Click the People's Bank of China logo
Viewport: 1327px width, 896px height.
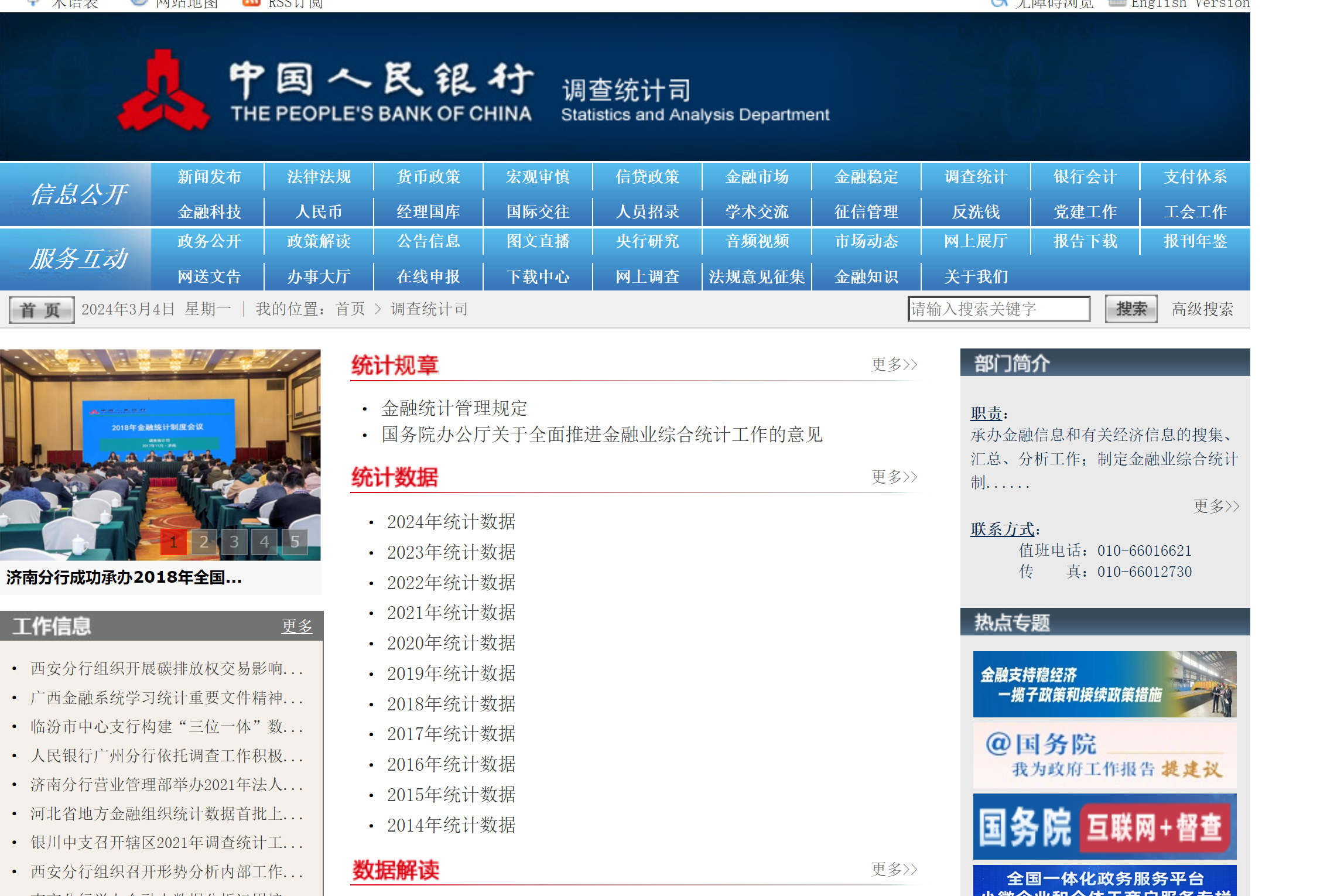pyautogui.click(x=163, y=91)
